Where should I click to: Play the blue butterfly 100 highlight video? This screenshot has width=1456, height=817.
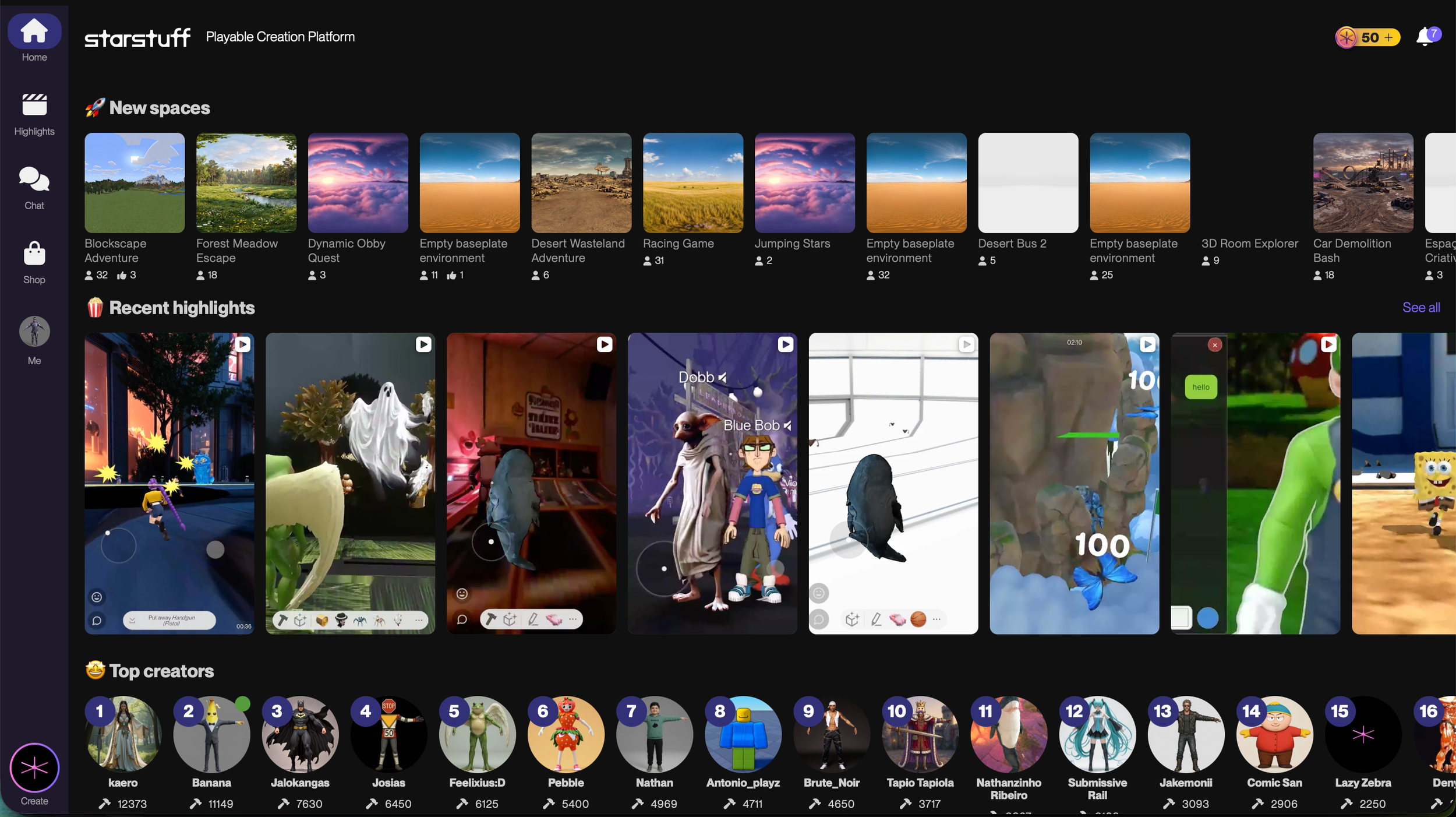(1075, 483)
